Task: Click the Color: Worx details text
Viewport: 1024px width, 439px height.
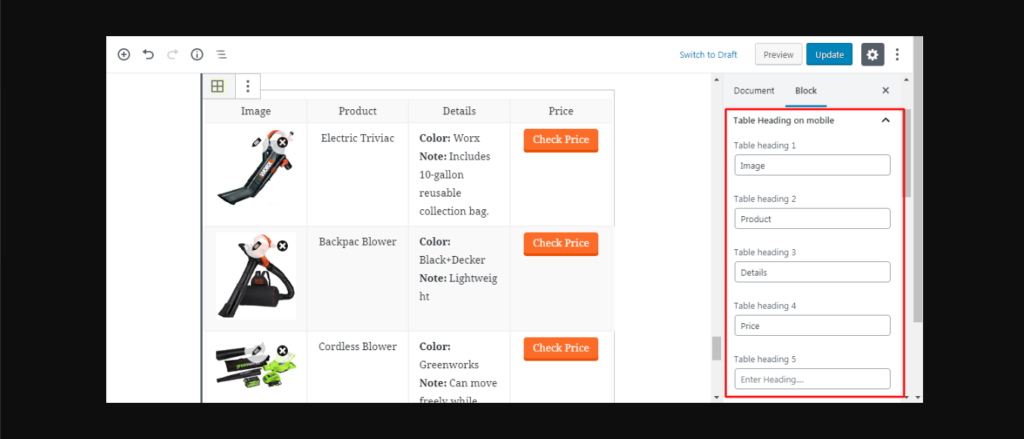Action: click(449, 138)
